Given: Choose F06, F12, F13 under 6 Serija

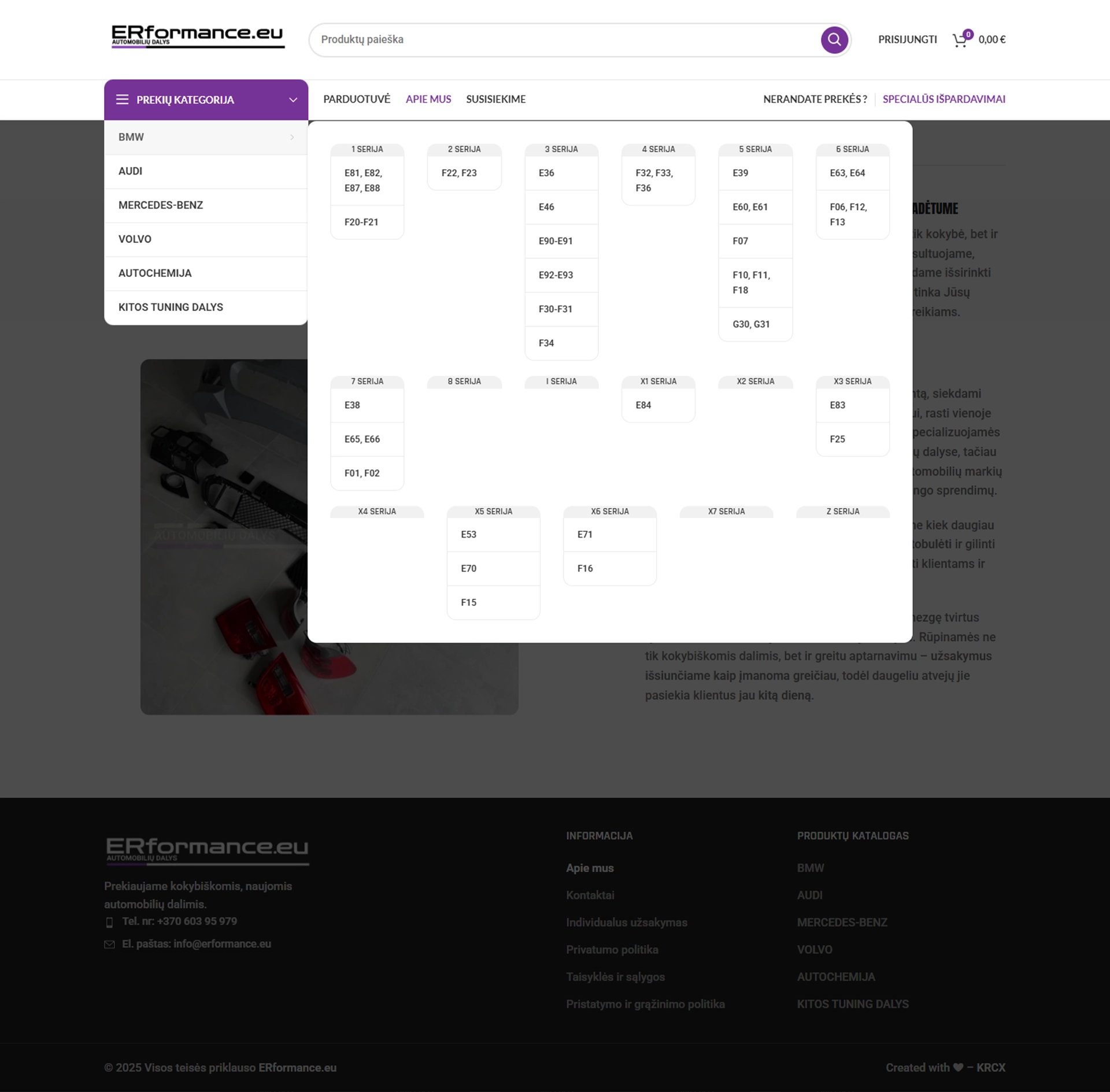Looking at the screenshot, I should click(x=853, y=214).
